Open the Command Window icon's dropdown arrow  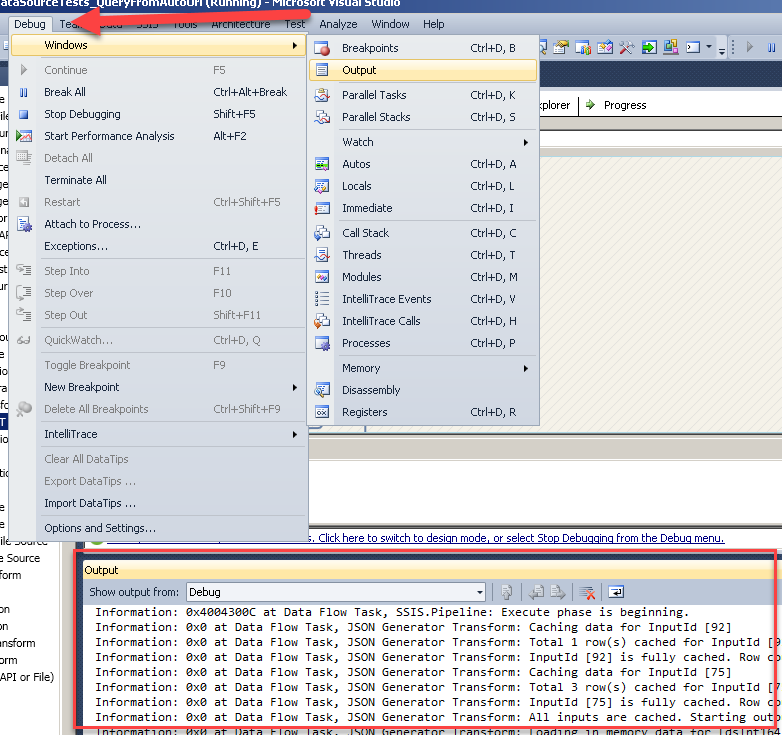click(x=709, y=47)
